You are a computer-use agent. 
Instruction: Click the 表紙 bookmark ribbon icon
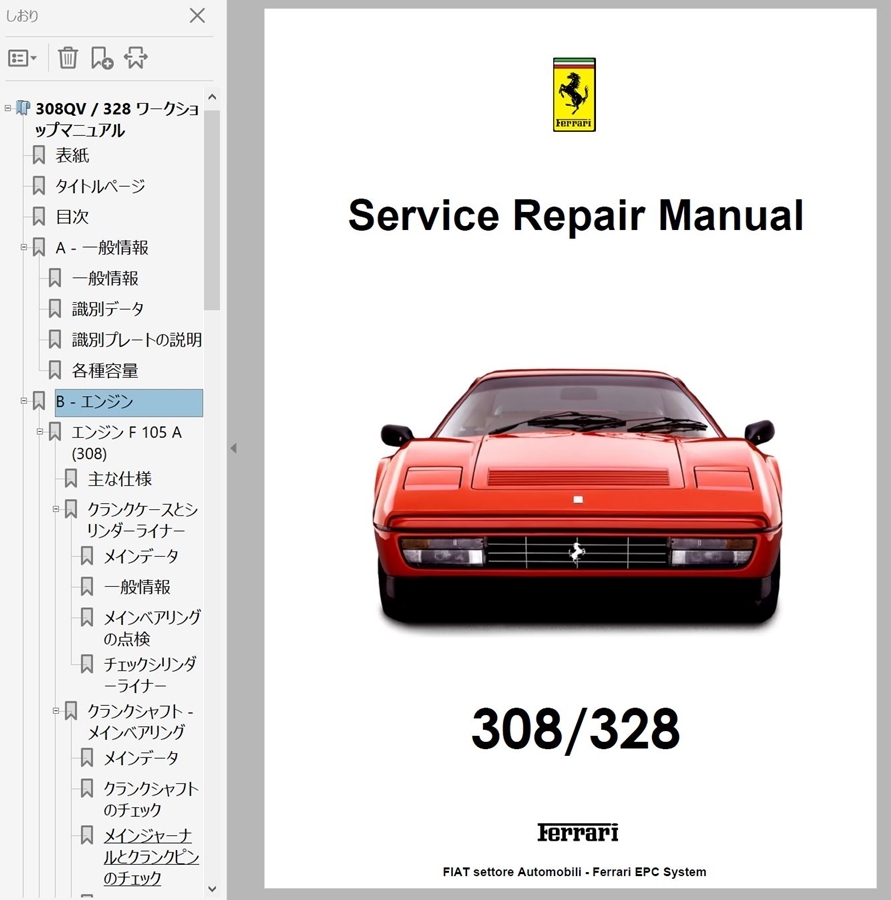pos(38,155)
